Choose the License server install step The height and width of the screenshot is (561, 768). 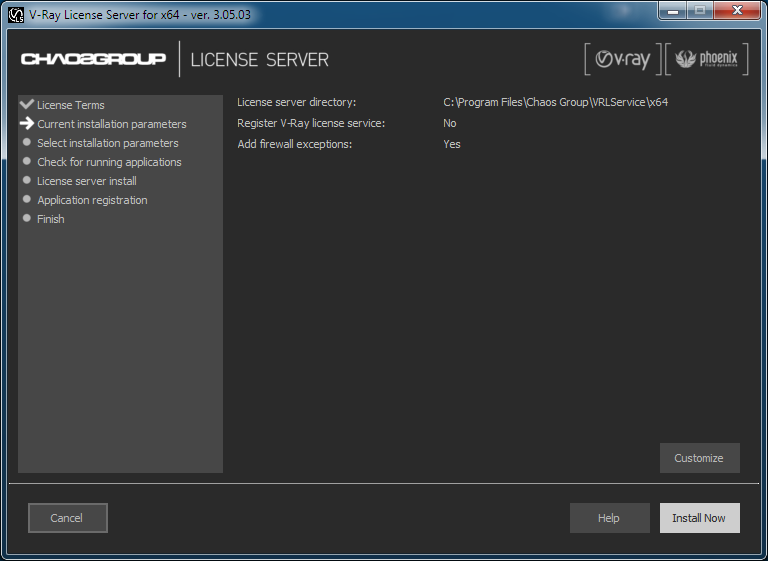click(86, 181)
